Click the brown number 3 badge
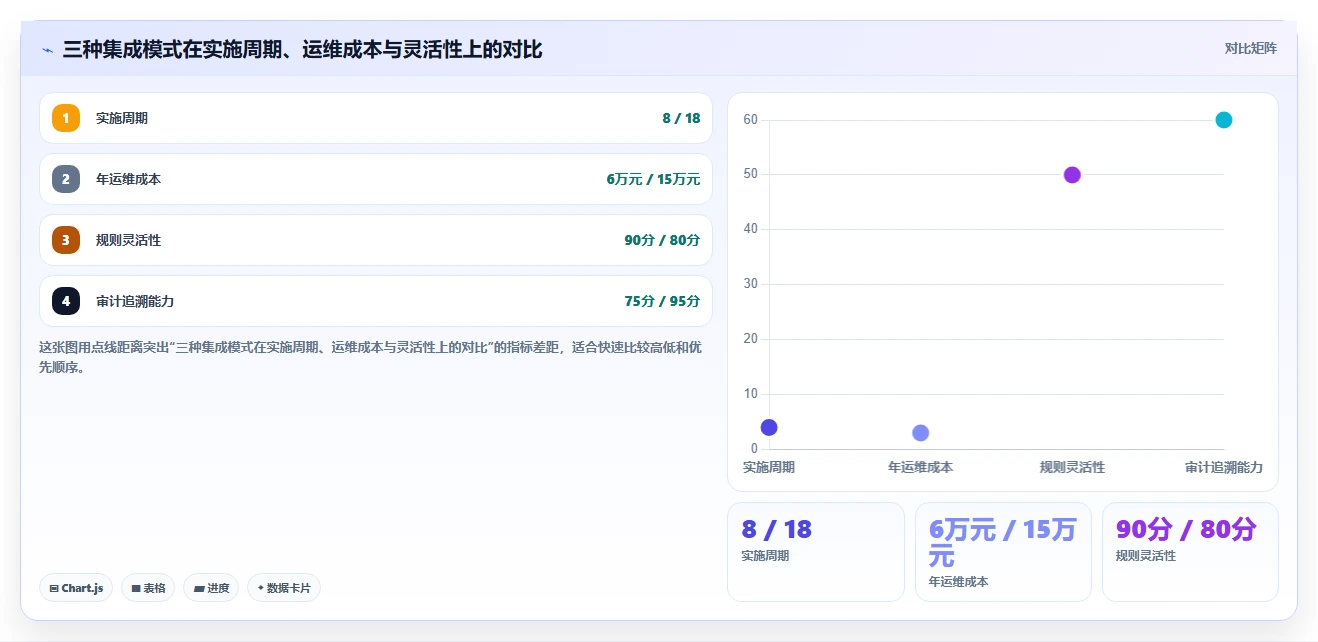The width and height of the screenshot is (1318, 642). (x=66, y=240)
